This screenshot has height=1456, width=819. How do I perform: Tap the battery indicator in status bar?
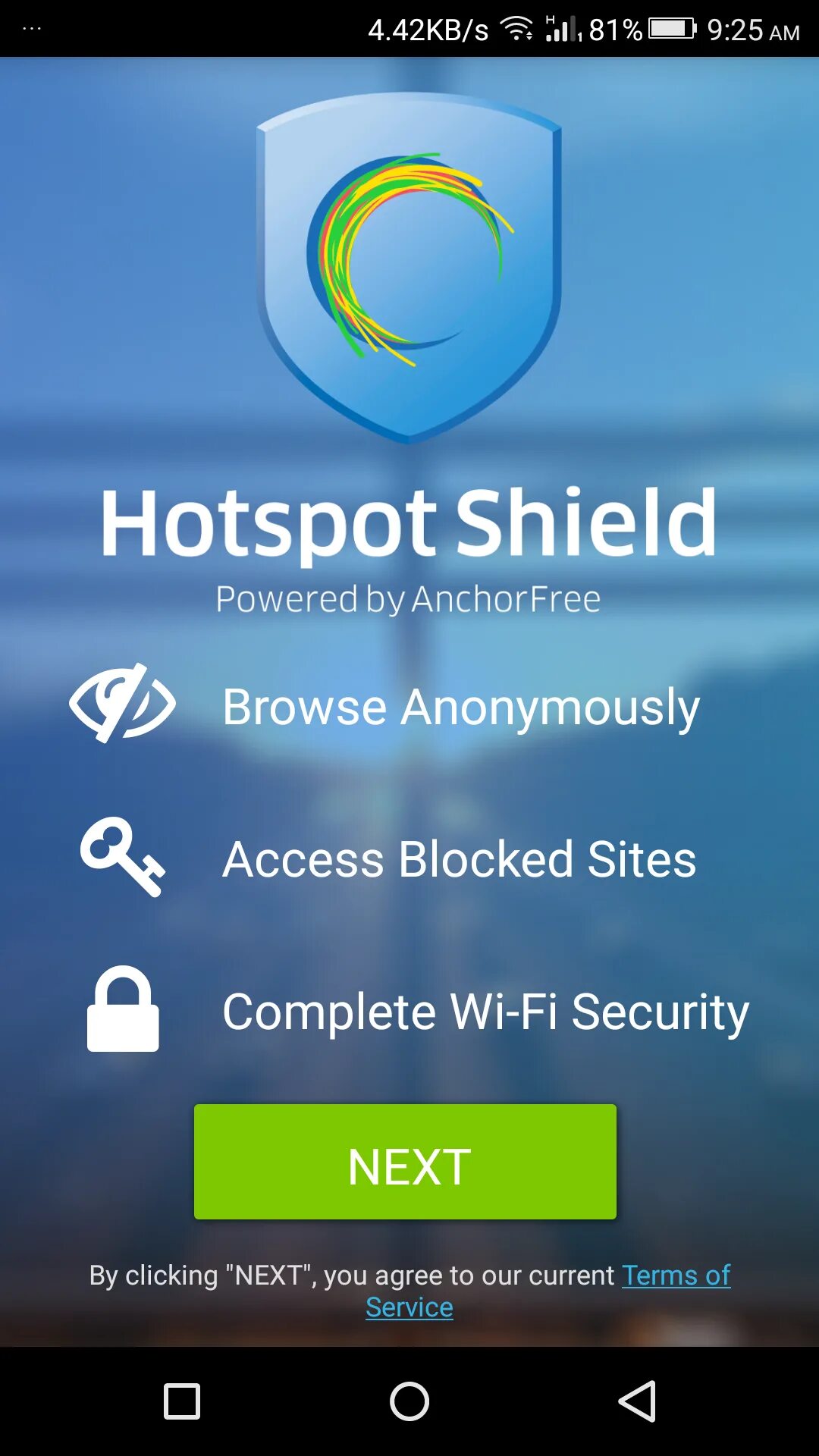672,29
